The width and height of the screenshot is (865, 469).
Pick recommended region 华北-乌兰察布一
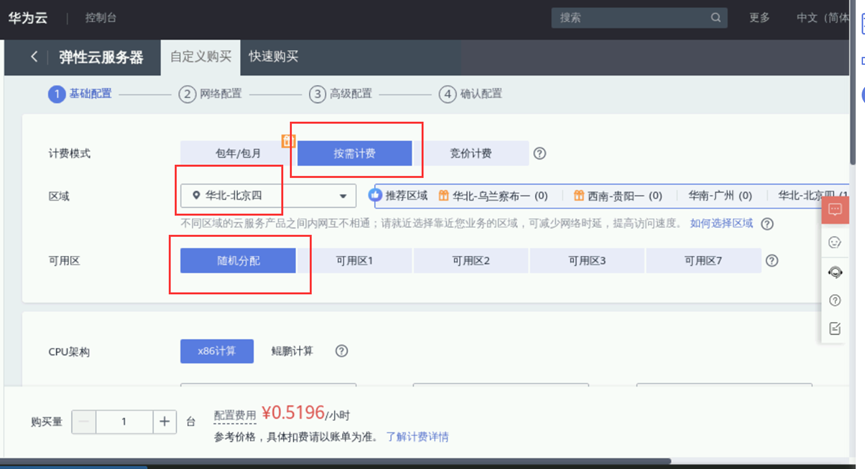(x=493, y=195)
